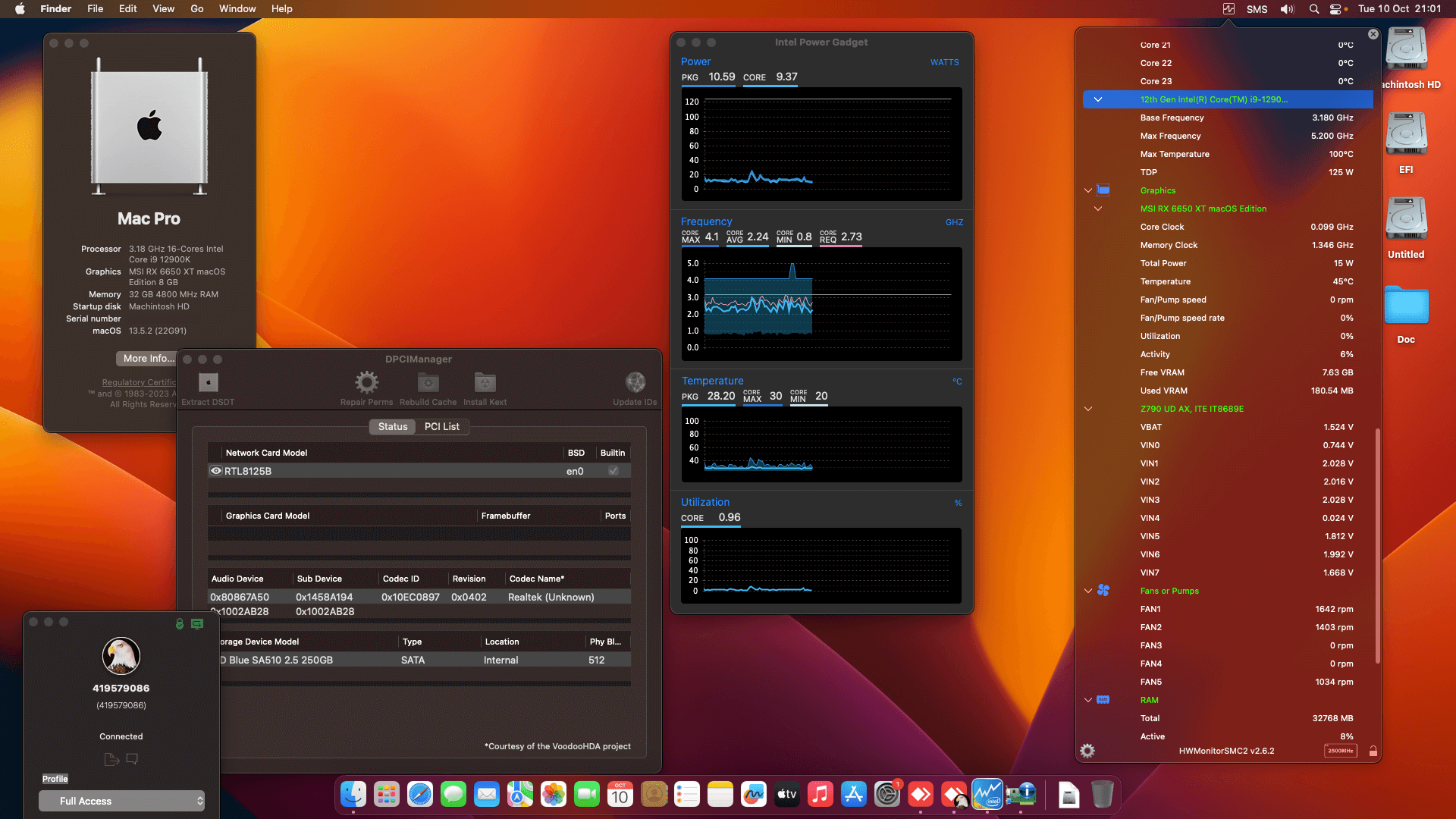Switch to PCI List tab in DPCIManager
This screenshot has width=1456, height=819.
coord(442,426)
